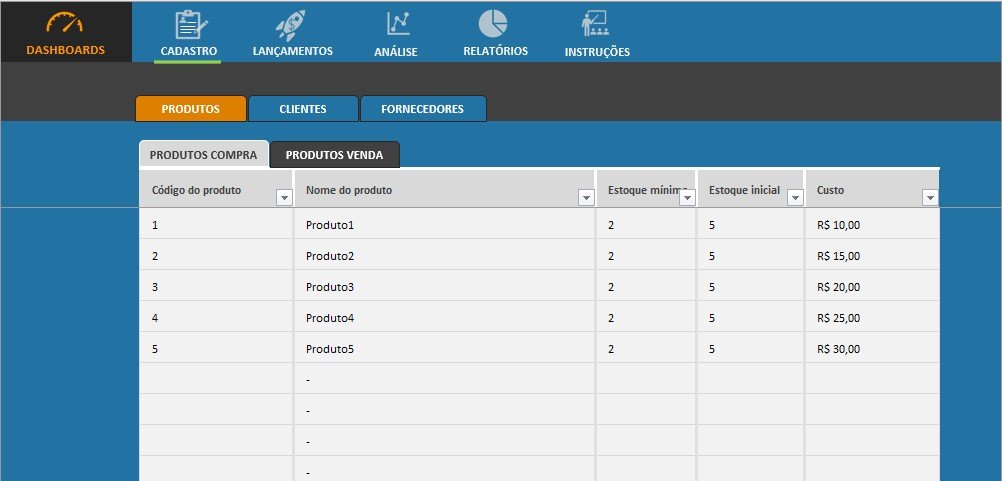This screenshot has height=481, width=1002.
Task: Switch to PRODUTOS VENDA sub-tab
Action: tap(334, 155)
